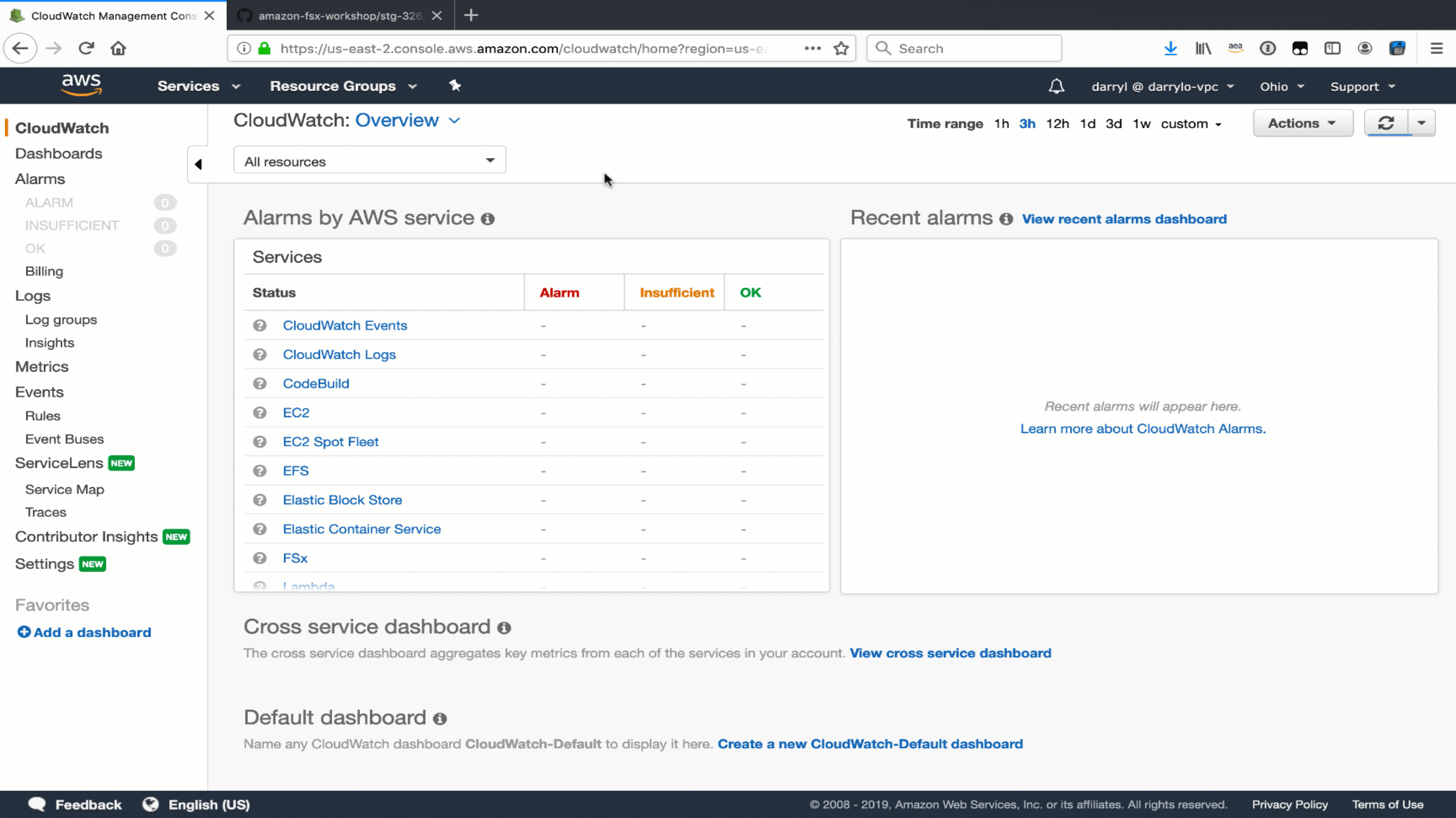Open Metrics in the sidebar
The image size is (1456, 818).
coord(41,367)
